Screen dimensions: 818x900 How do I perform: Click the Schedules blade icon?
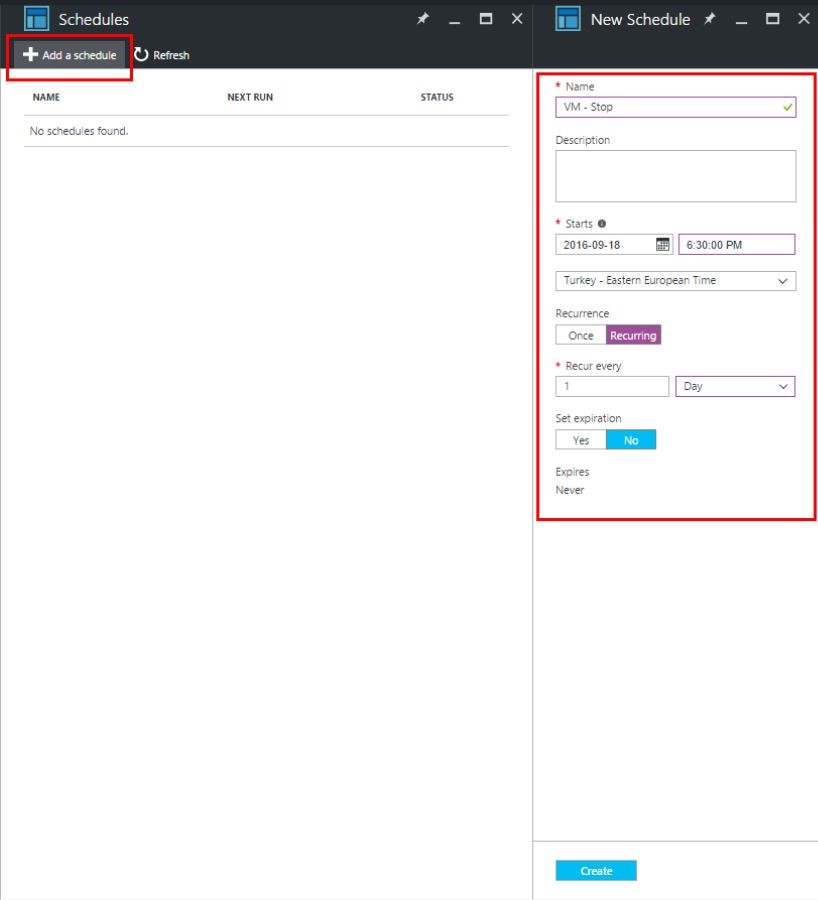(x=36, y=19)
